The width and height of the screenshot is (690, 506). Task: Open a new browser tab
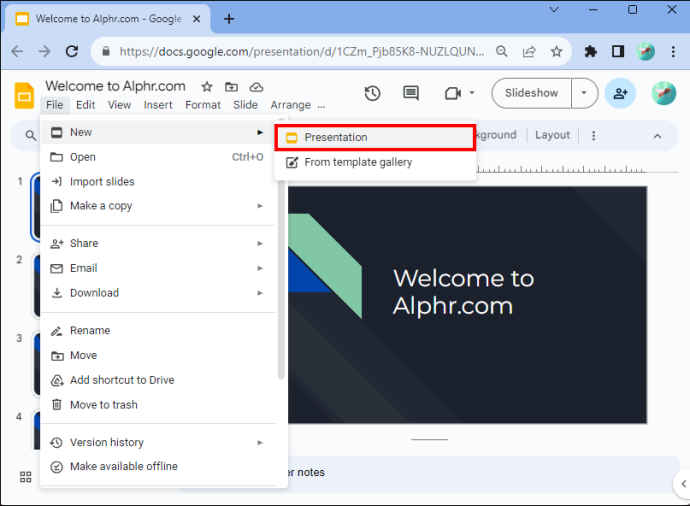coord(229,19)
